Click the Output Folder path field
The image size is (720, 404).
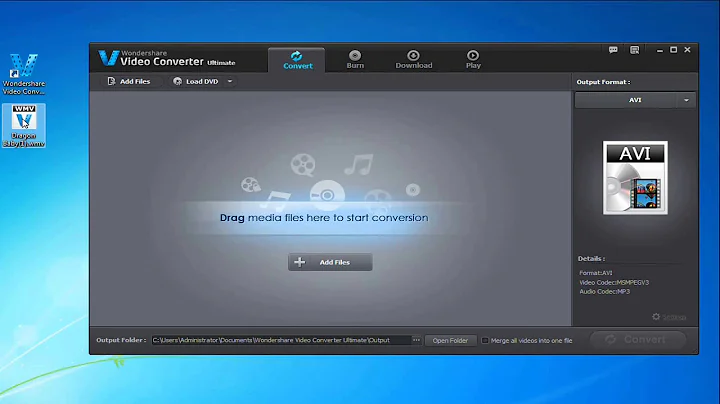(x=281, y=340)
